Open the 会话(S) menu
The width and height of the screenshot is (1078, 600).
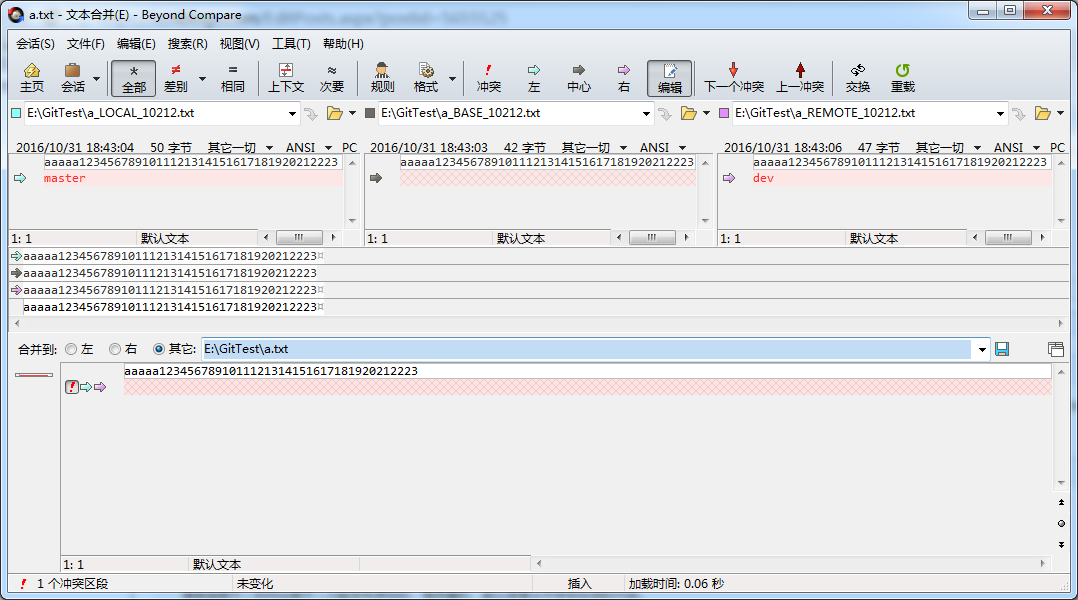(x=35, y=44)
